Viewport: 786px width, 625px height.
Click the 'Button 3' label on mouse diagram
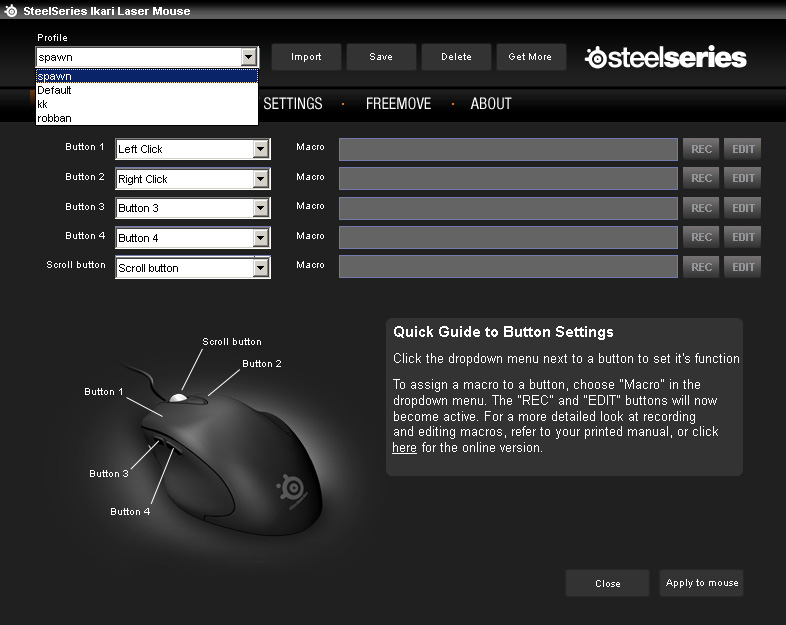coord(109,474)
